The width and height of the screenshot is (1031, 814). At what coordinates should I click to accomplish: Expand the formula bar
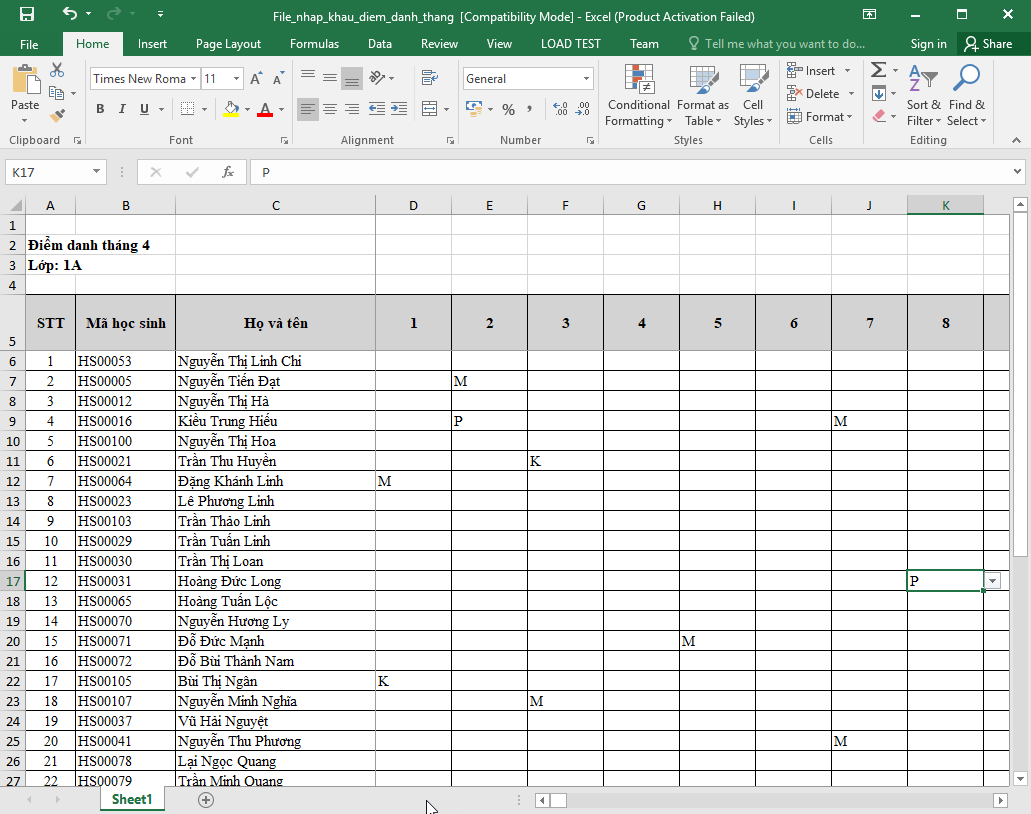[x=1018, y=172]
